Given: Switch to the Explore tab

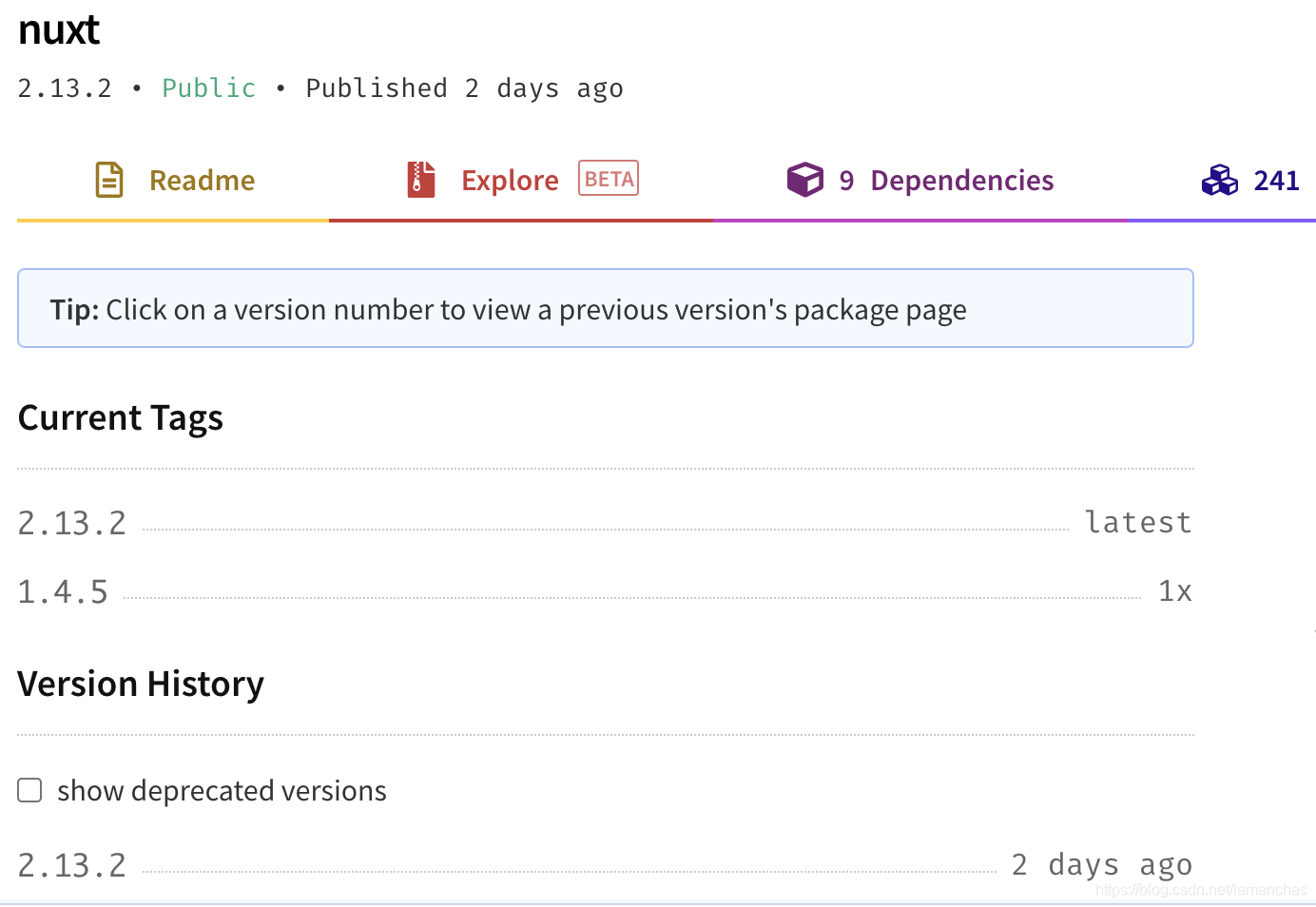Looking at the screenshot, I should coord(521,181).
